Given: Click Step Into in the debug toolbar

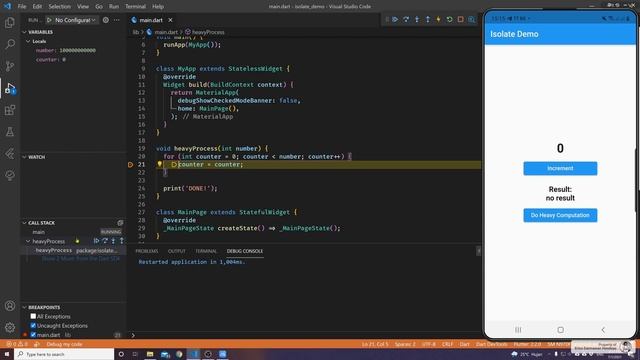Looking at the screenshot, I should (417, 19).
